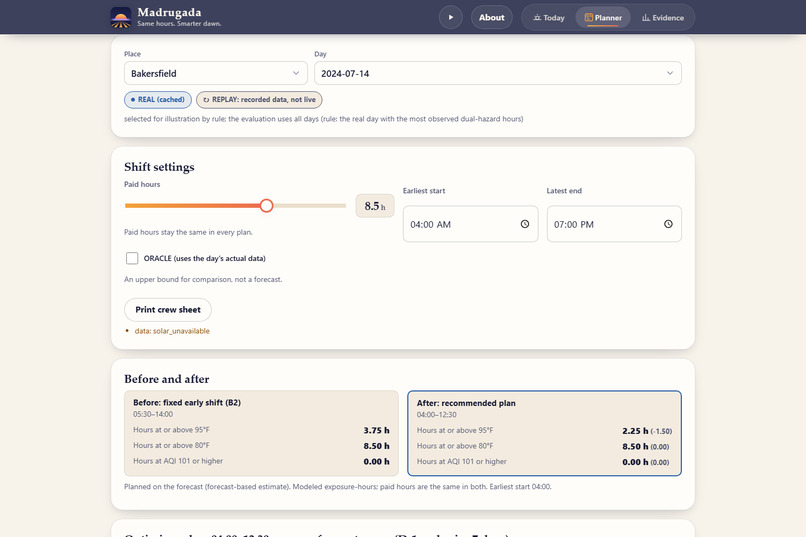Click the Paid hours slider handle
This screenshot has width=806, height=537.
tap(266, 206)
